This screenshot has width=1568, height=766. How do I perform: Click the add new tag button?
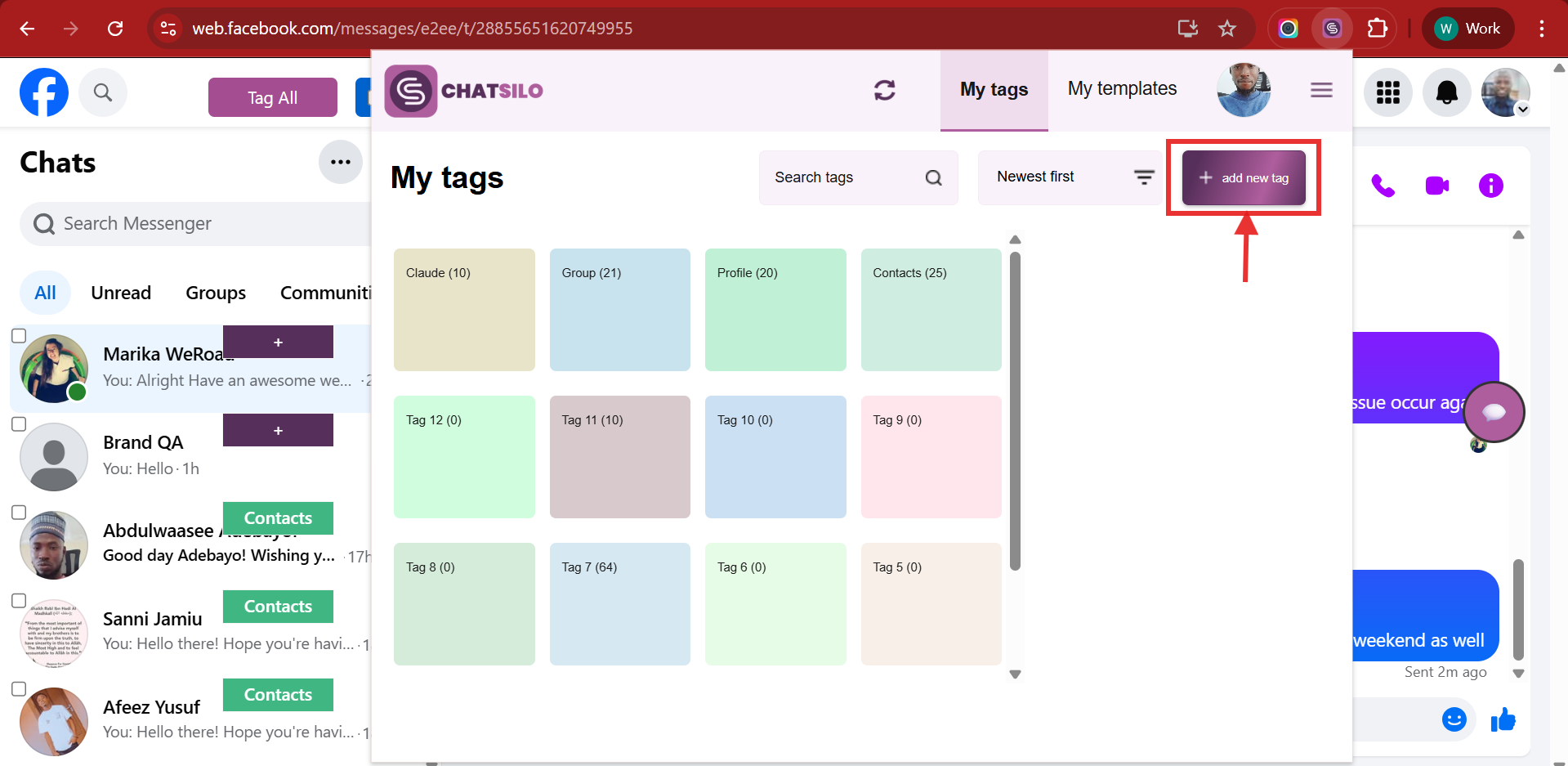click(x=1244, y=177)
